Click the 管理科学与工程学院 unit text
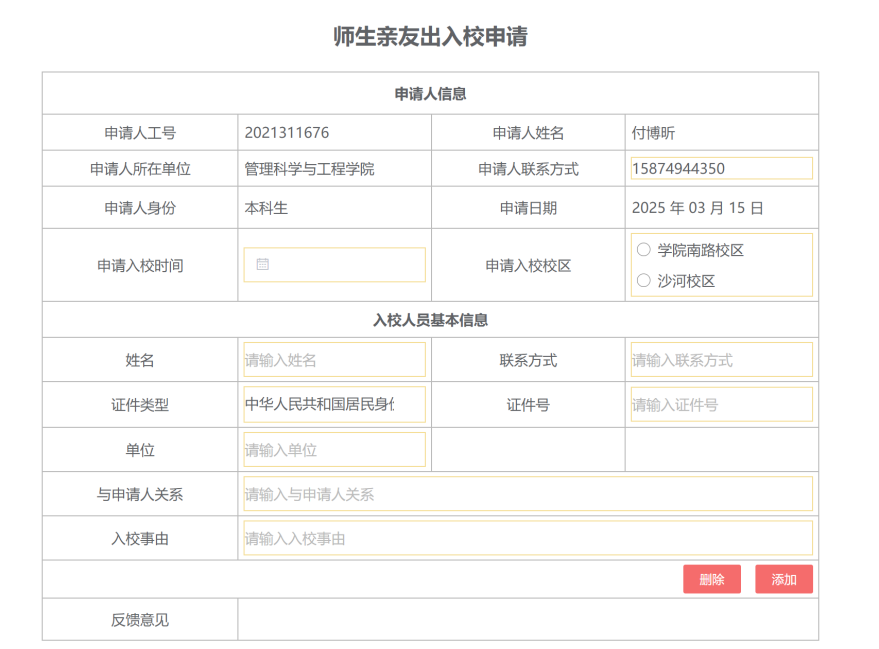 pos(309,169)
